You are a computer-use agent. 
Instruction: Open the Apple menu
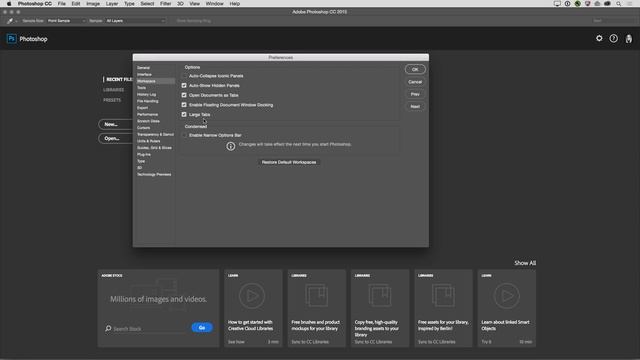pyautogui.click(x=9, y=4)
